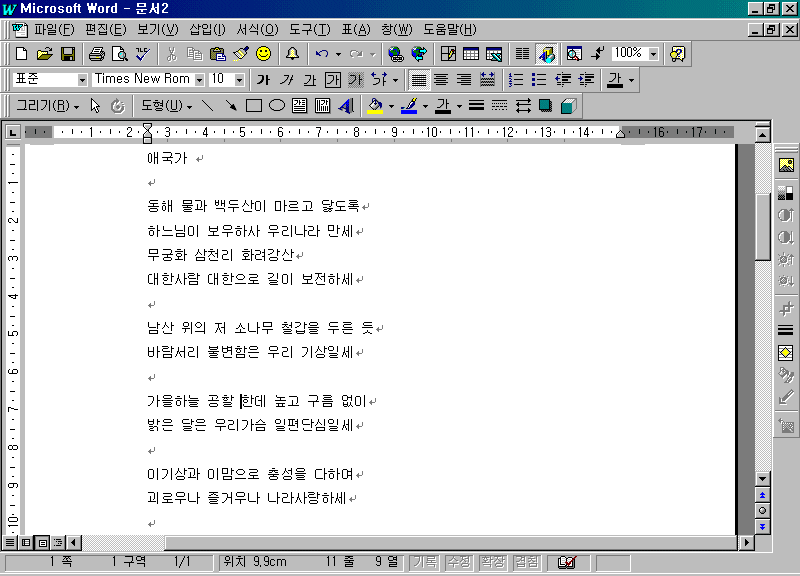Create a new blank document

21,54
